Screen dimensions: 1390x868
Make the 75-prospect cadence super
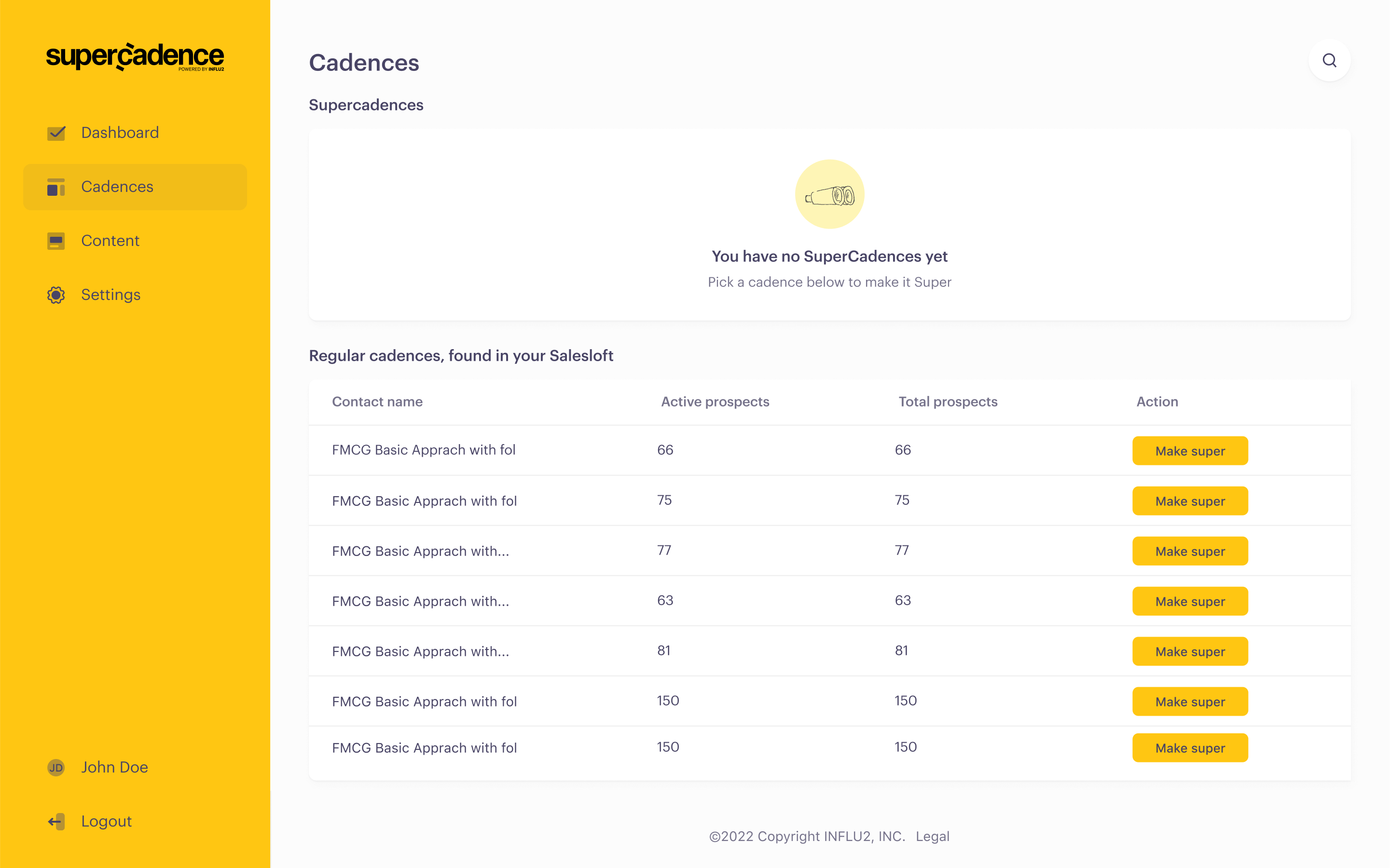point(1190,501)
